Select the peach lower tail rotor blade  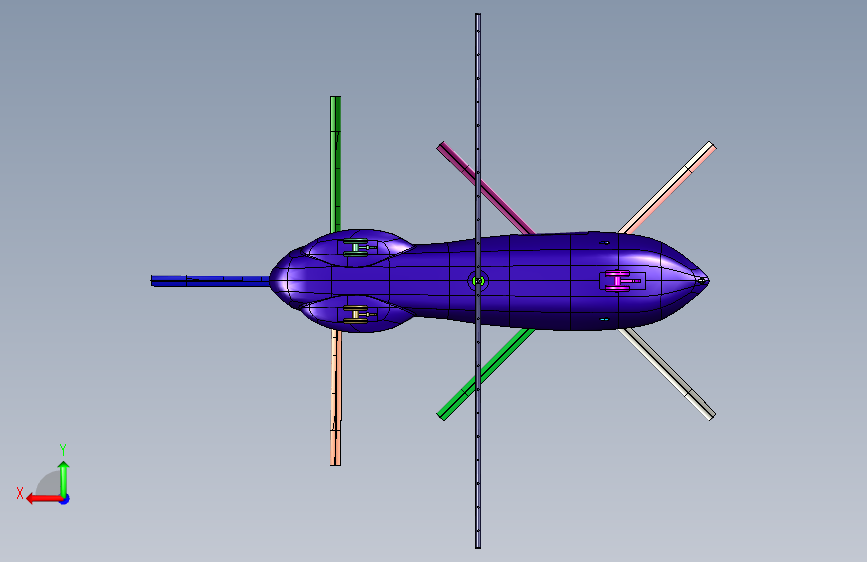[336, 398]
